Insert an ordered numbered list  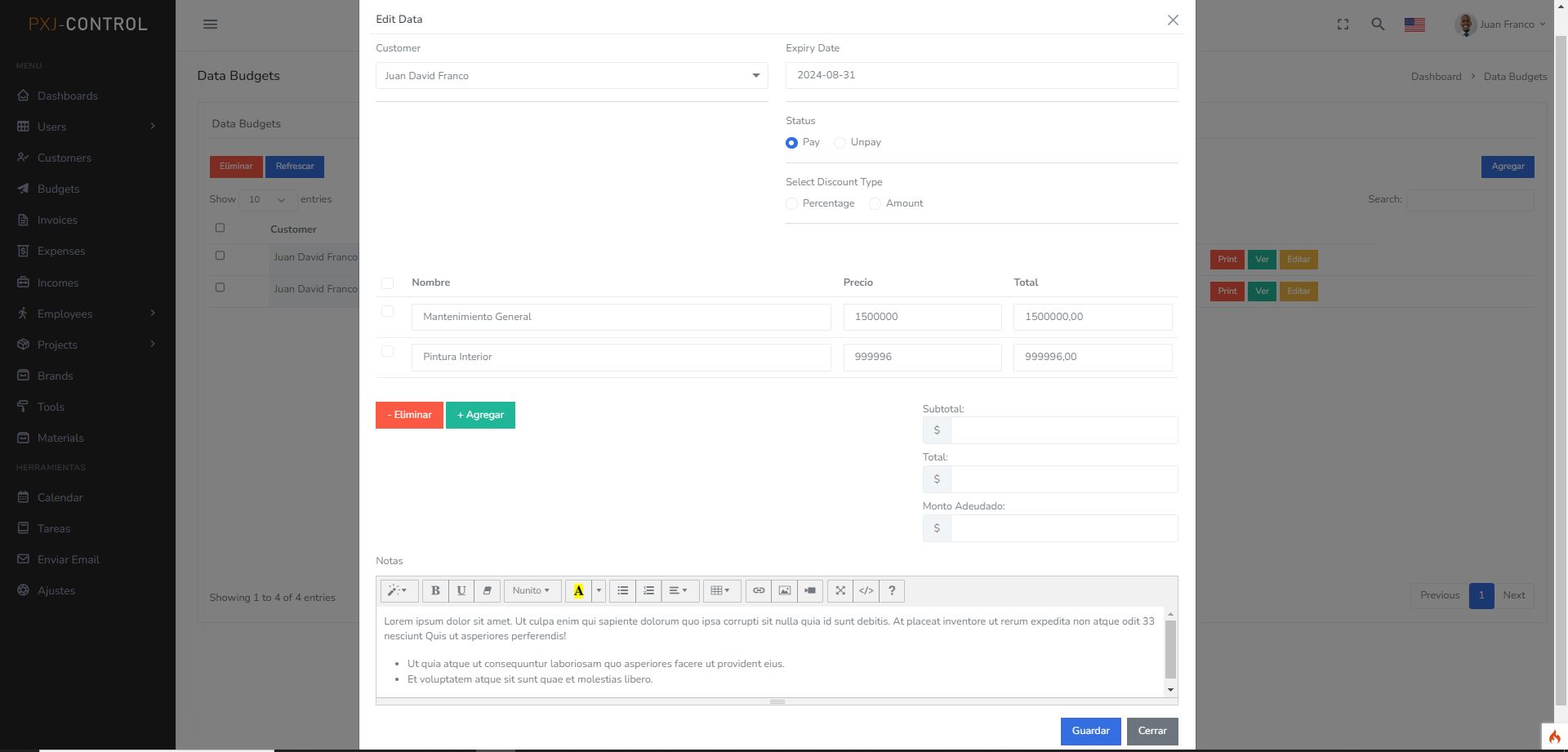[648, 591]
